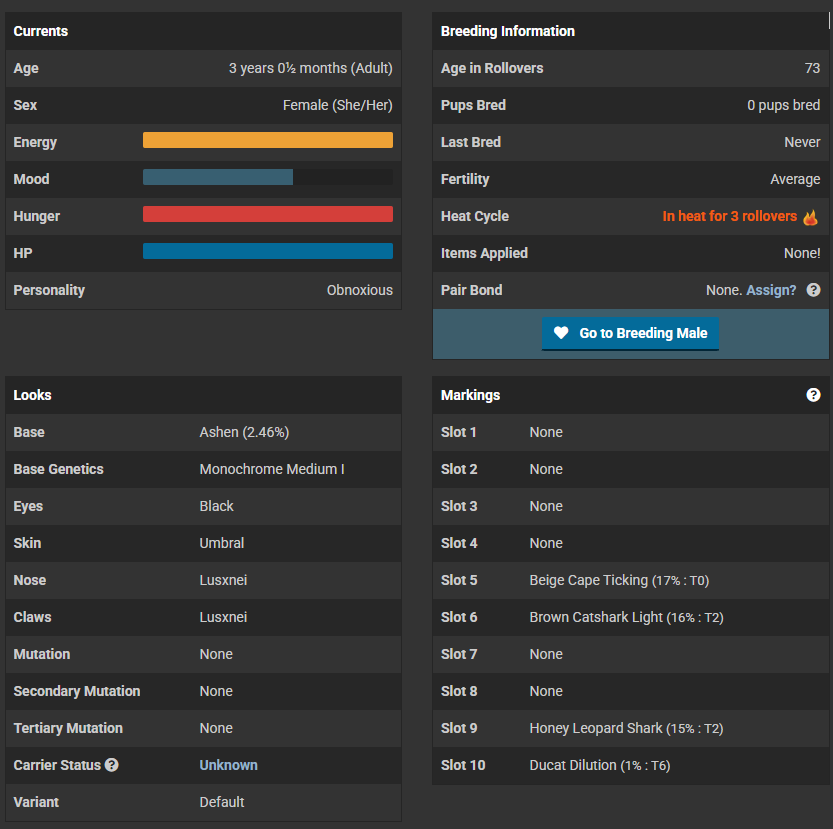Viewport: 833px width, 829px height.
Task: Click the Variant value Default
Action: pos(222,802)
